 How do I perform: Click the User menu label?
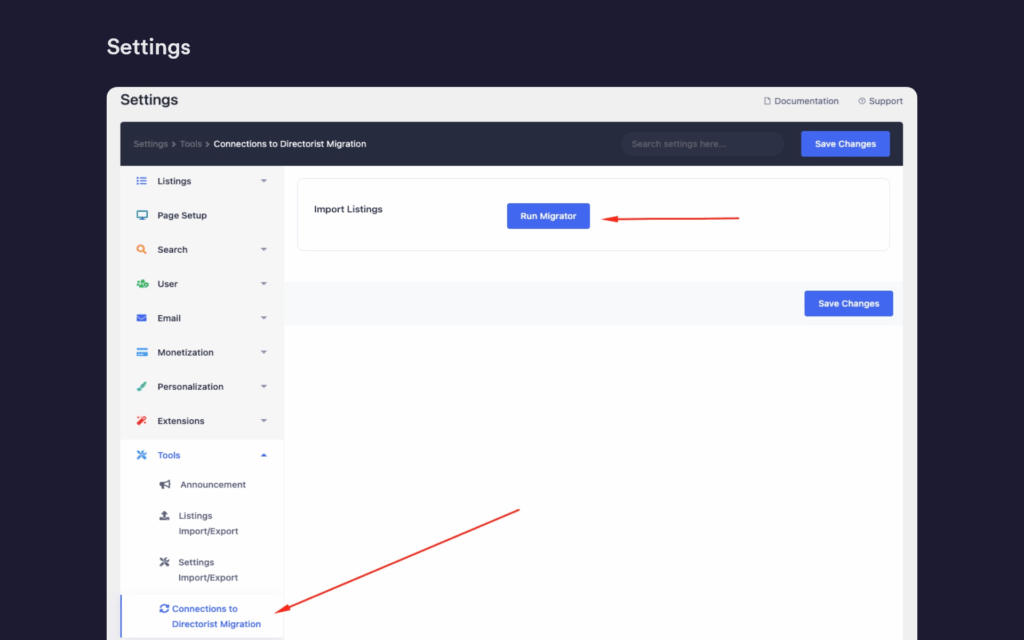click(167, 283)
